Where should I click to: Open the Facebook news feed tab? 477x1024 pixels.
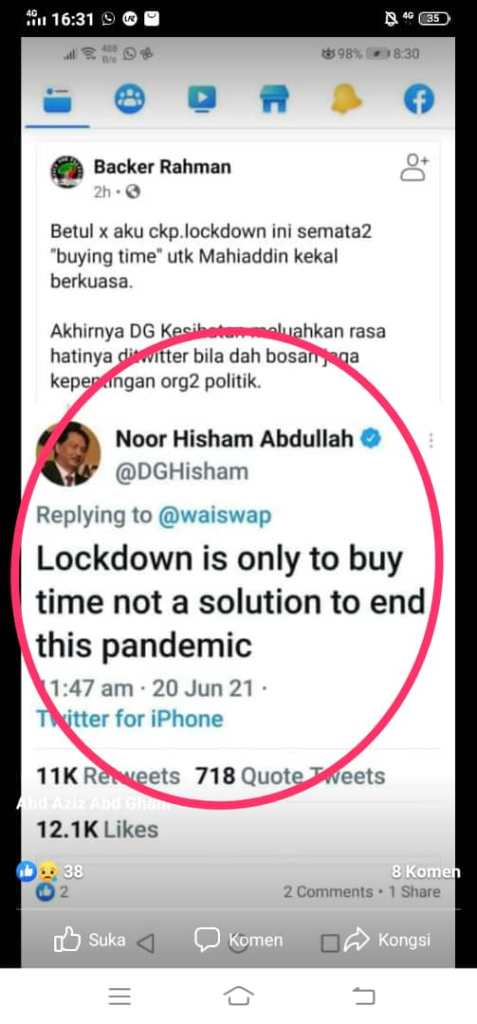pos(58,100)
